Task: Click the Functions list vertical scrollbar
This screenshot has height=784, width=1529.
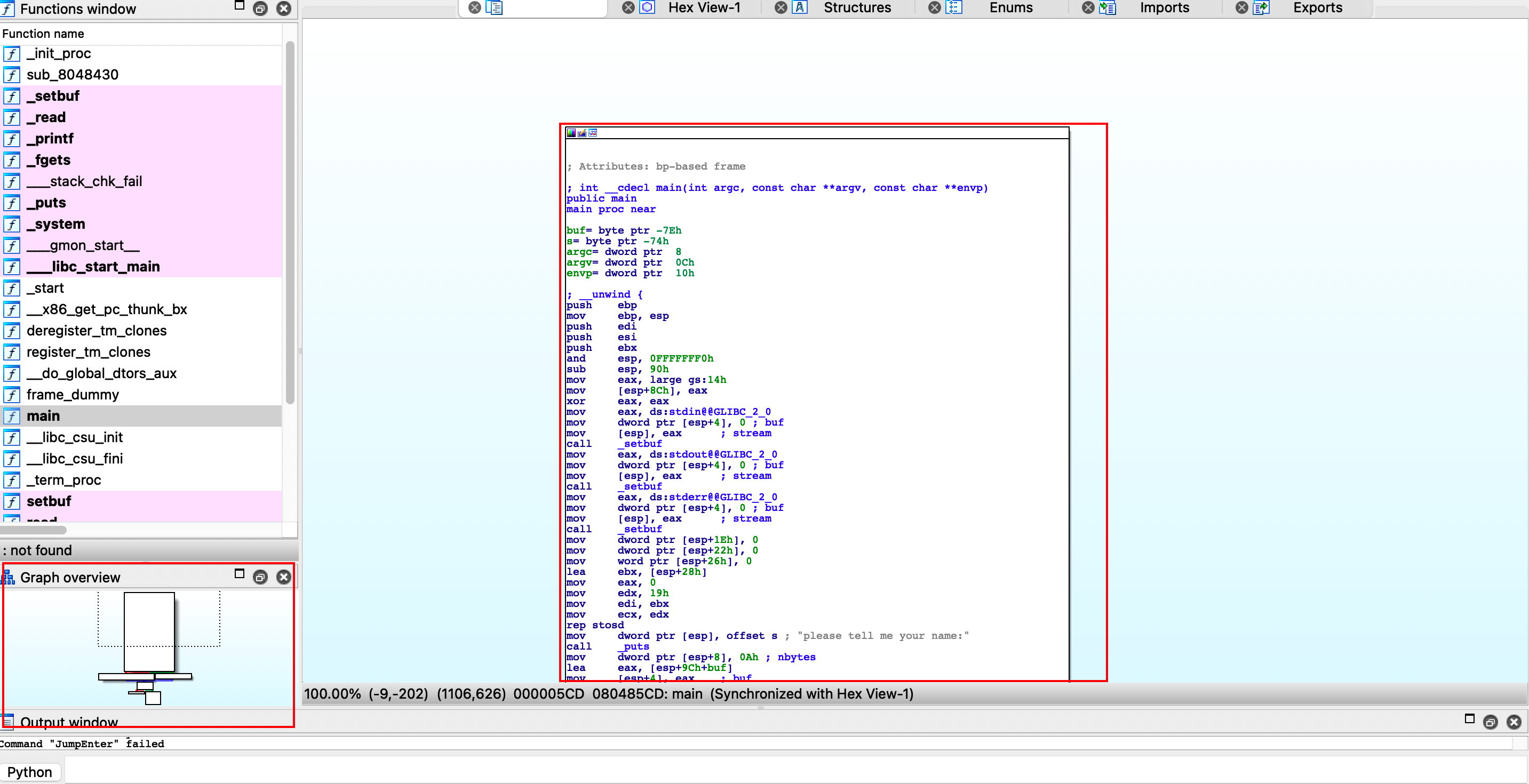Action: (x=290, y=222)
